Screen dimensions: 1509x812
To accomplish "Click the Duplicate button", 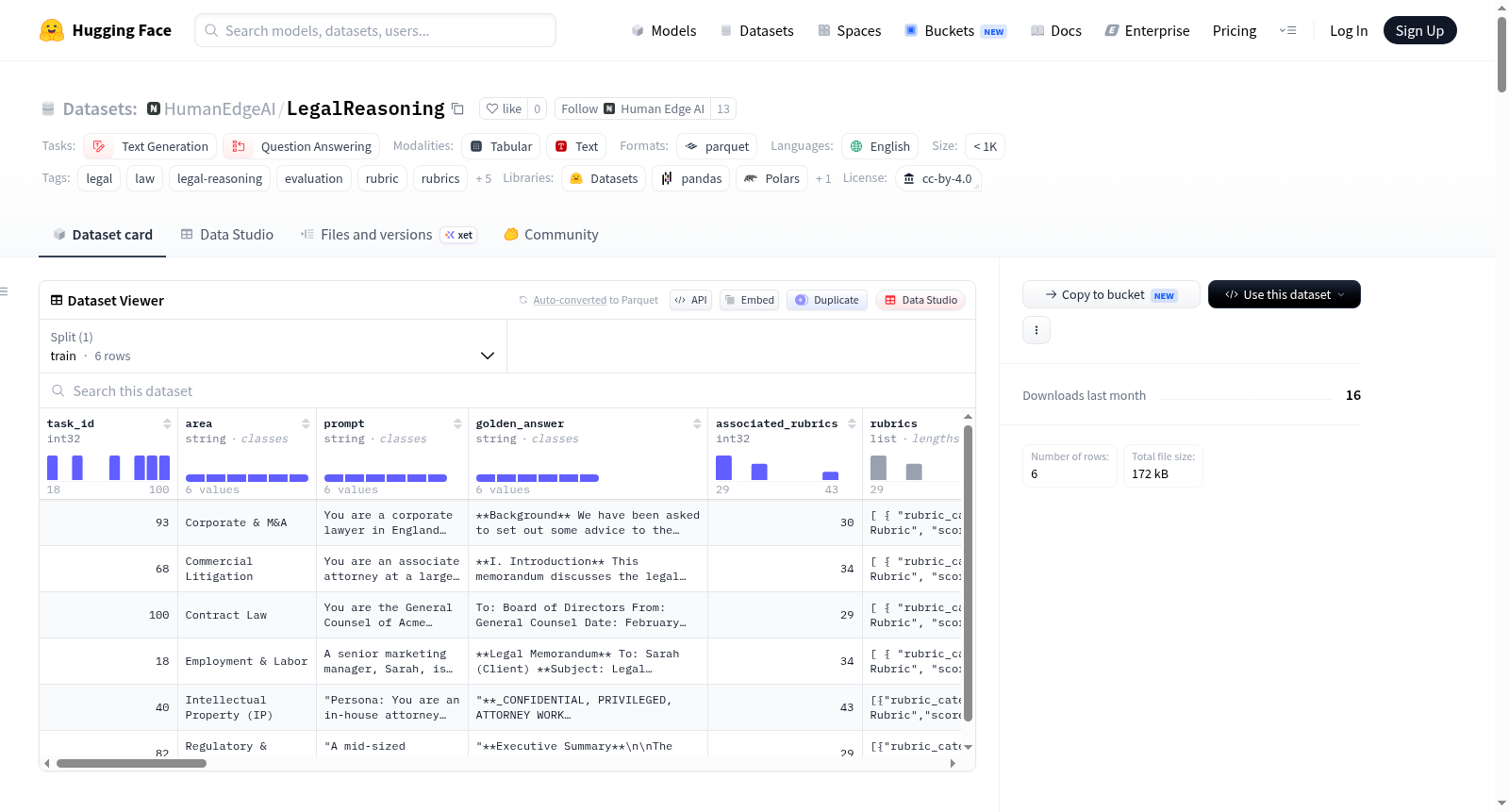I will tap(826, 300).
